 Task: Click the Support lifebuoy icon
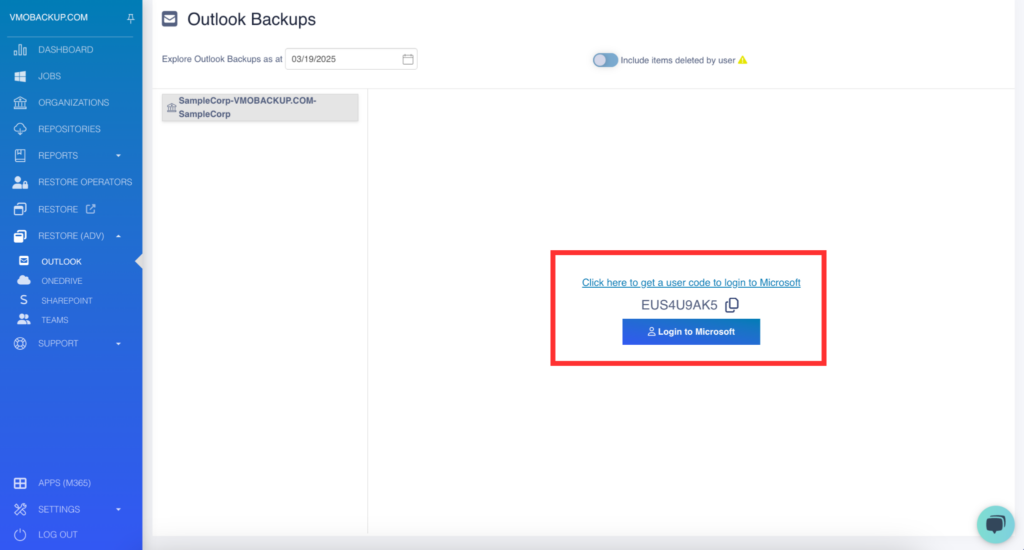point(20,344)
